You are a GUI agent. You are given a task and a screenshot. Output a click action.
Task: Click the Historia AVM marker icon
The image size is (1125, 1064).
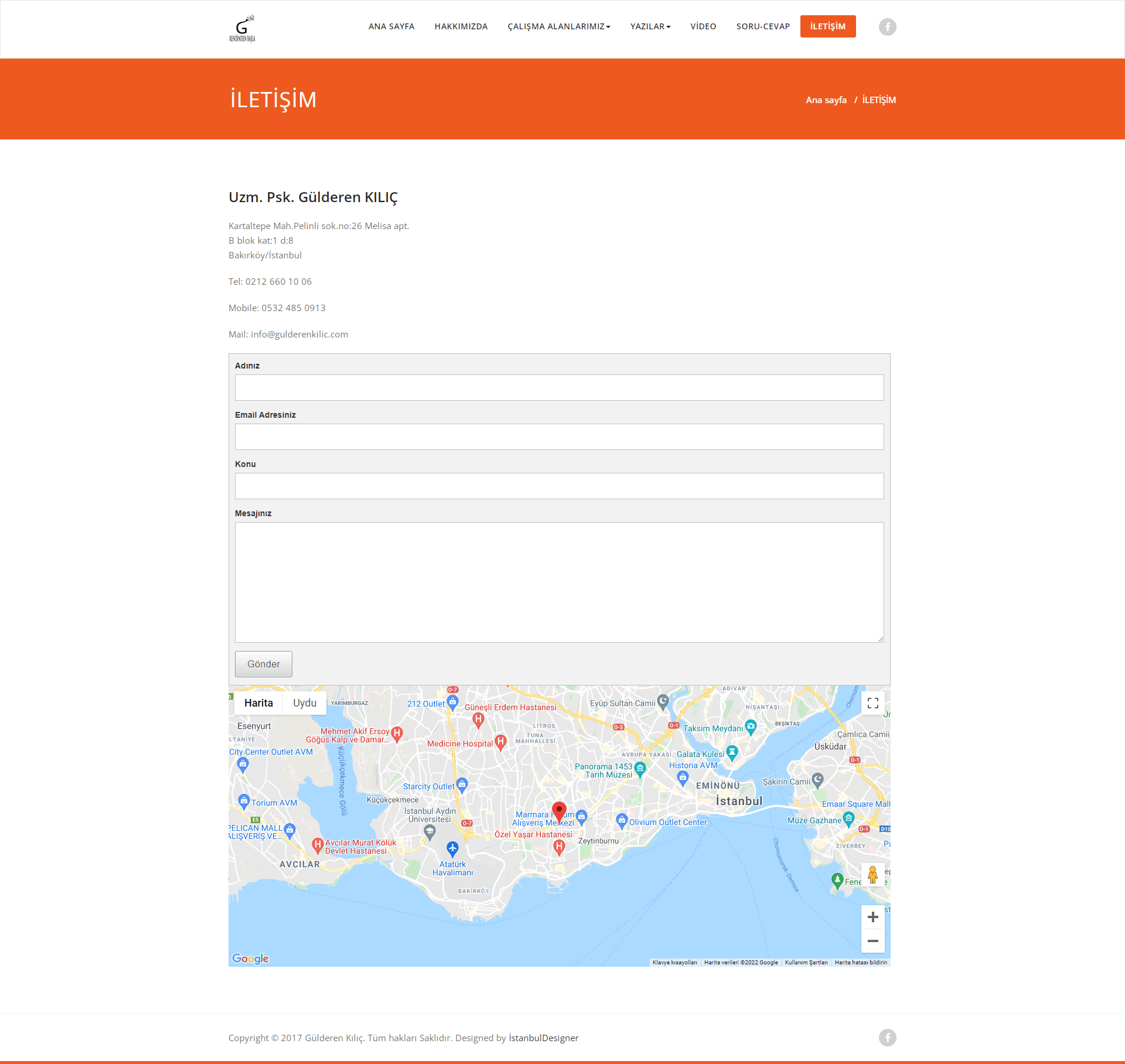pyautogui.click(x=683, y=777)
